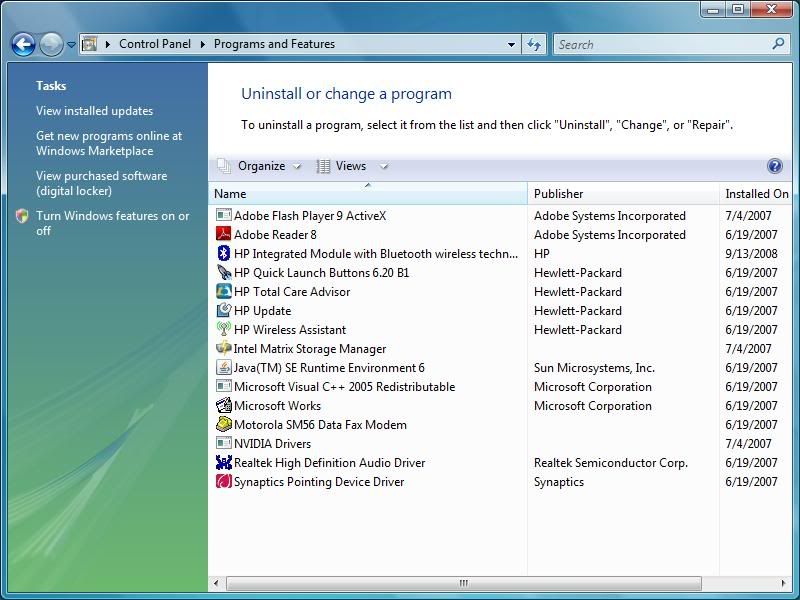800x600 pixels.
Task: Refresh the Programs and Features list
Action: click(534, 44)
